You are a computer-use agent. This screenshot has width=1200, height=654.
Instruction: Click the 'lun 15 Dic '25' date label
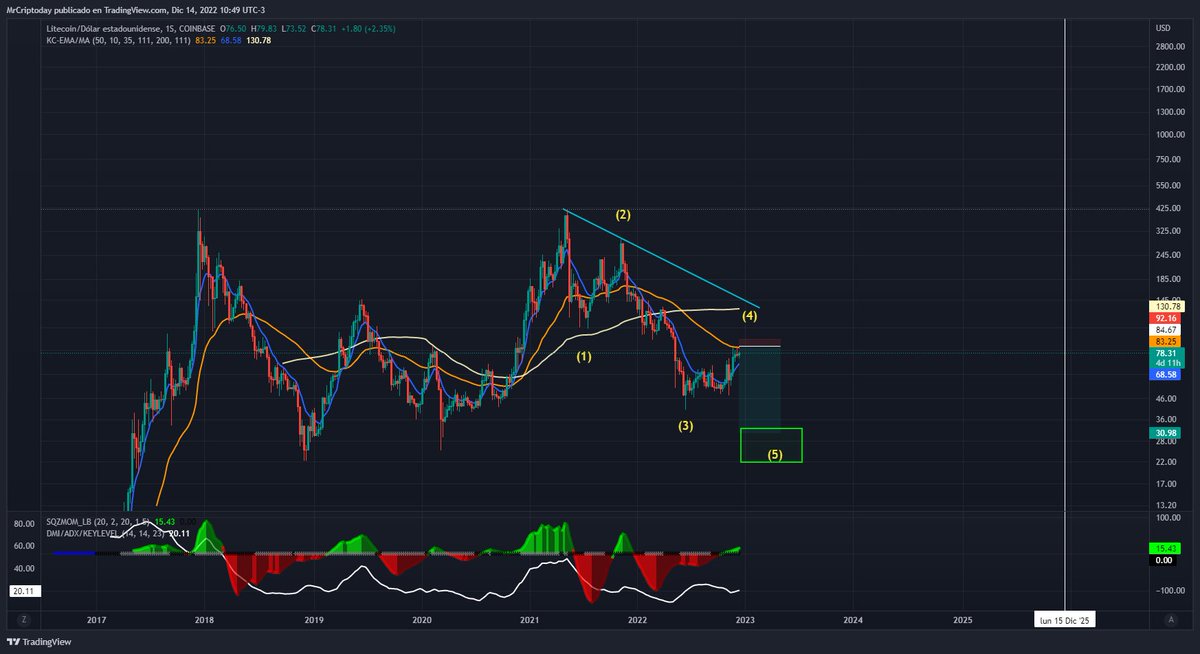tap(1064, 620)
